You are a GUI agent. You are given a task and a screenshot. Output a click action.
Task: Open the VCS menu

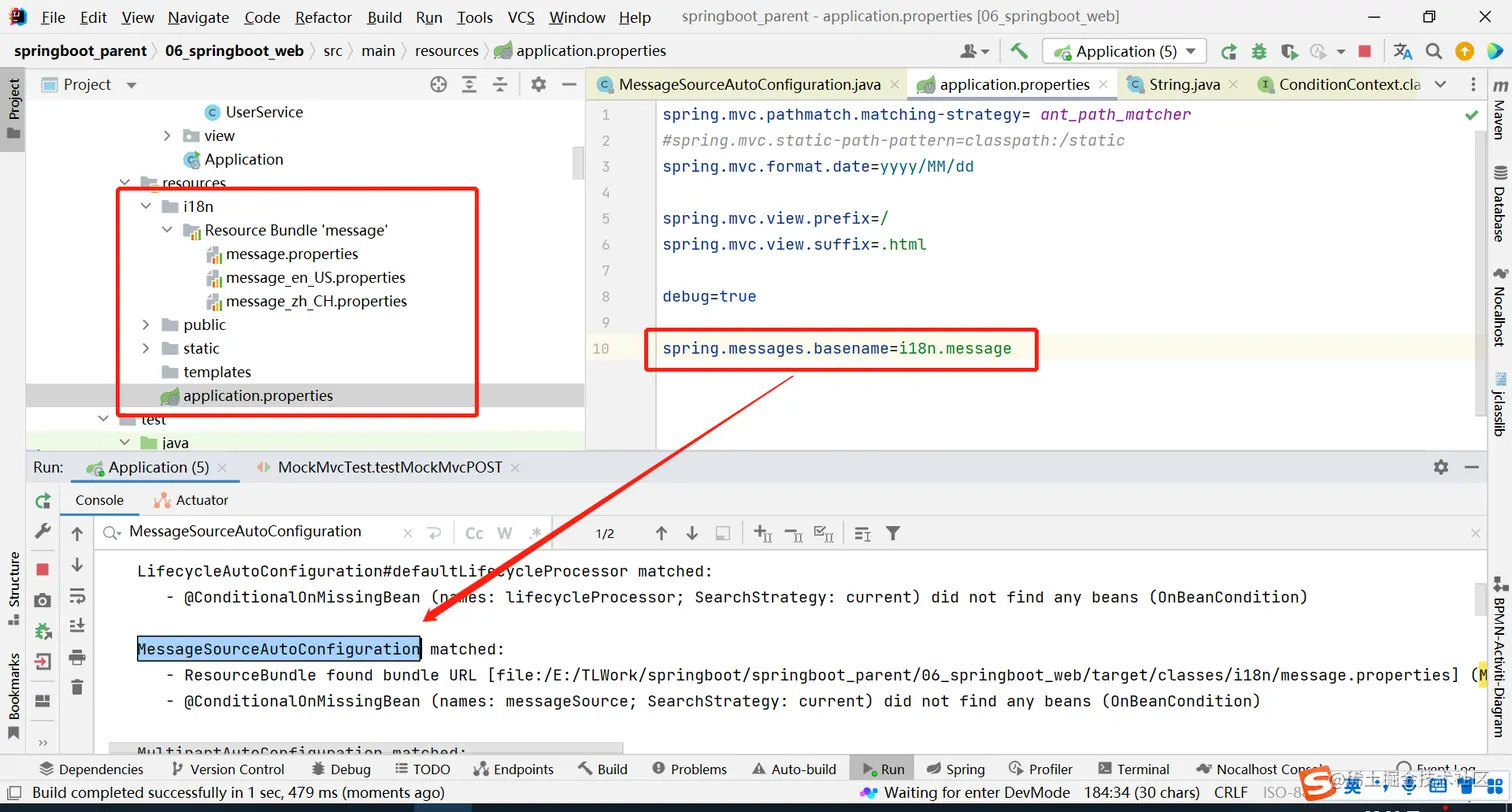[521, 17]
